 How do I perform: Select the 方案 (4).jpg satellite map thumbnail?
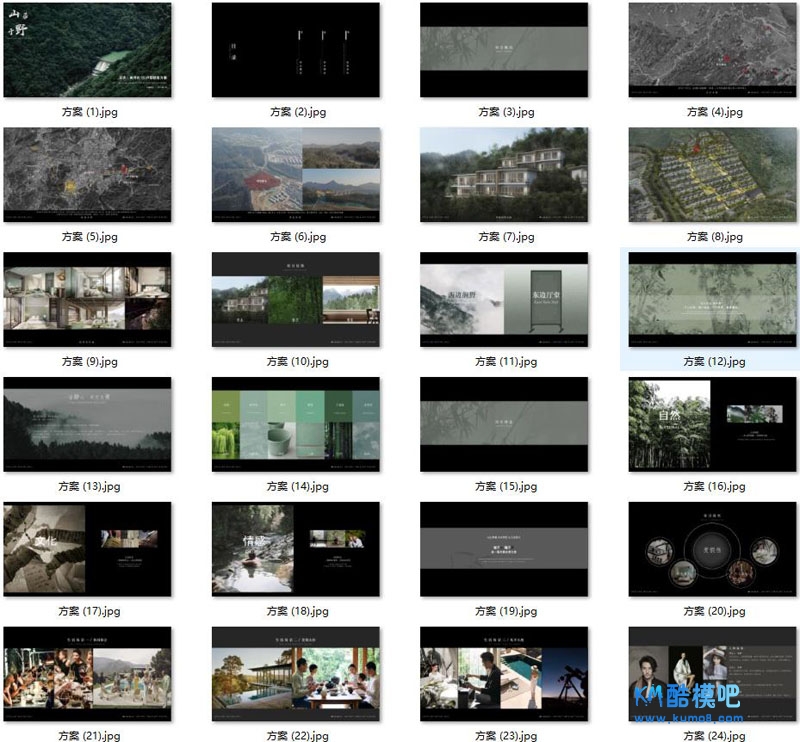(713, 50)
